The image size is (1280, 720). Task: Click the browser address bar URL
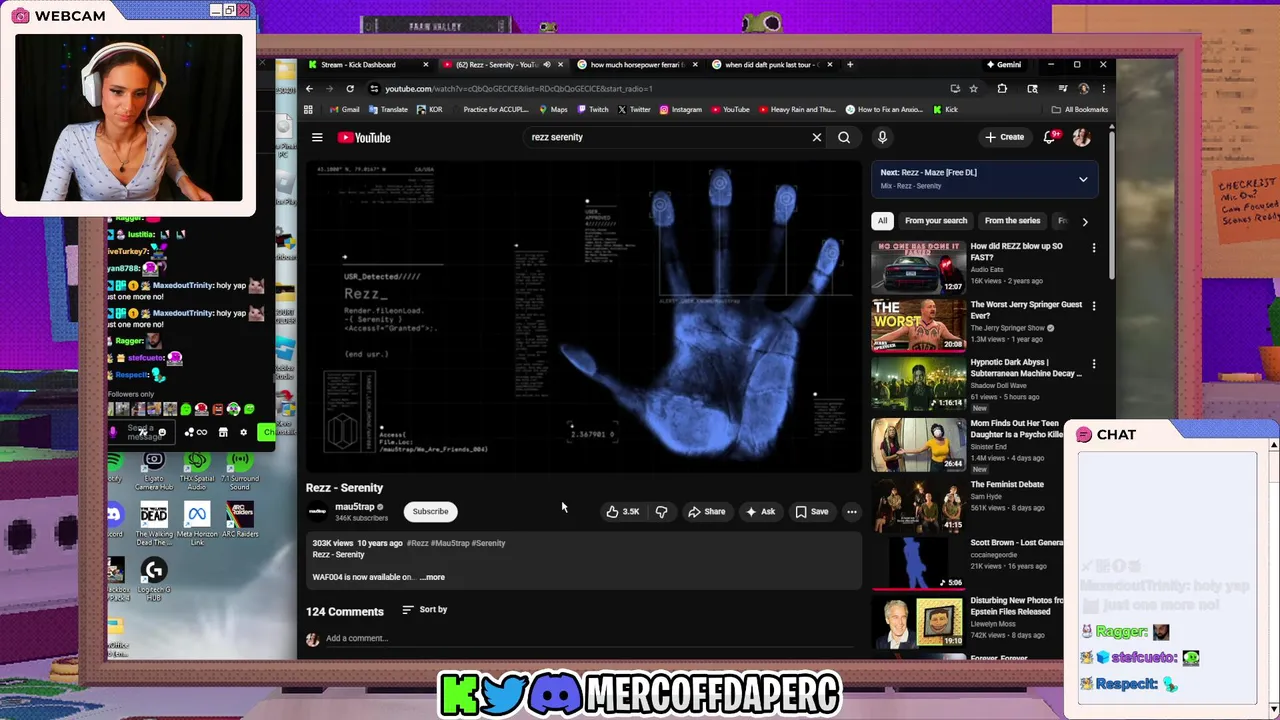pyautogui.click(x=518, y=89)
